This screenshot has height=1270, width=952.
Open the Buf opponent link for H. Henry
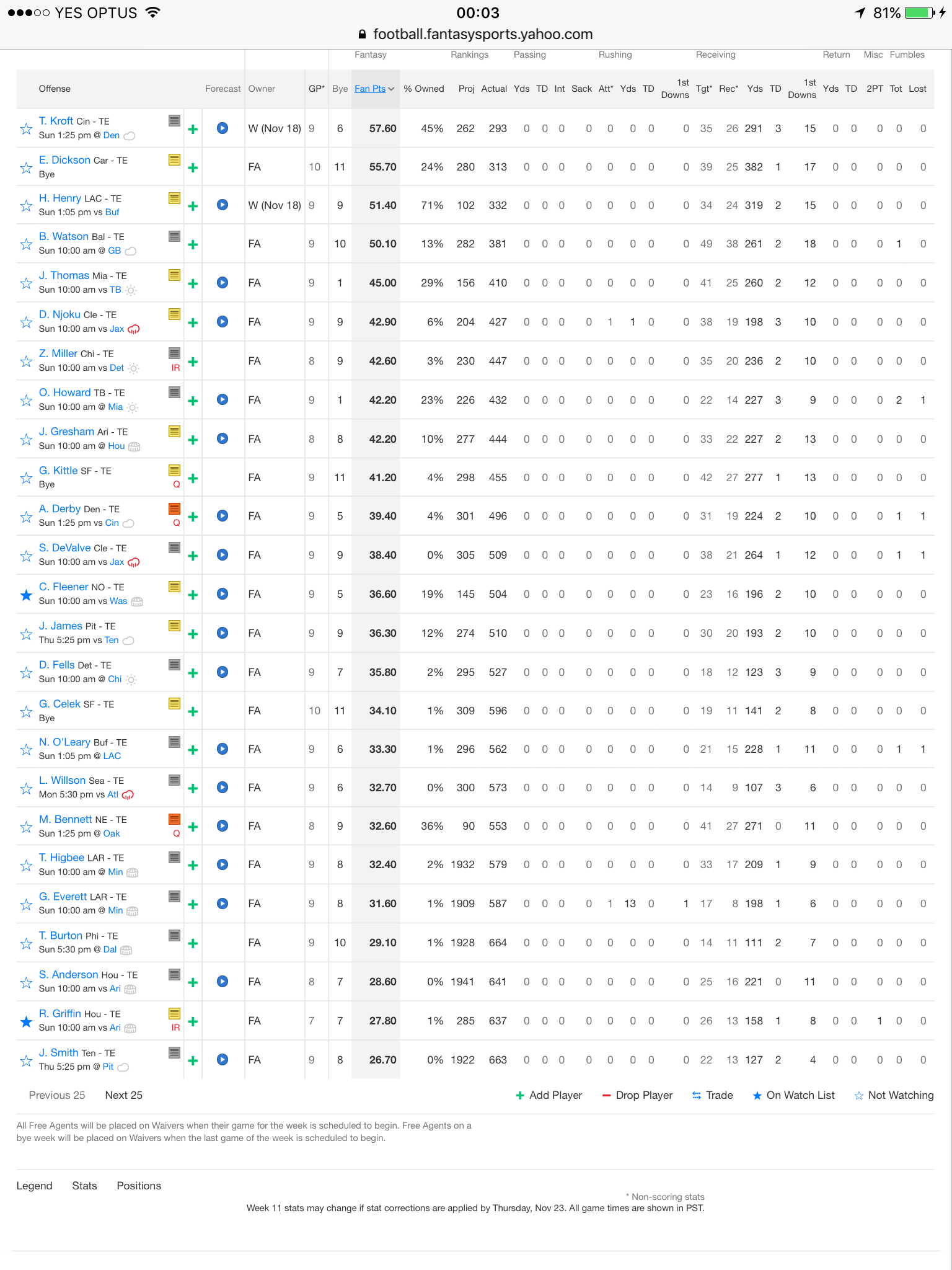[x=112, y=212]
